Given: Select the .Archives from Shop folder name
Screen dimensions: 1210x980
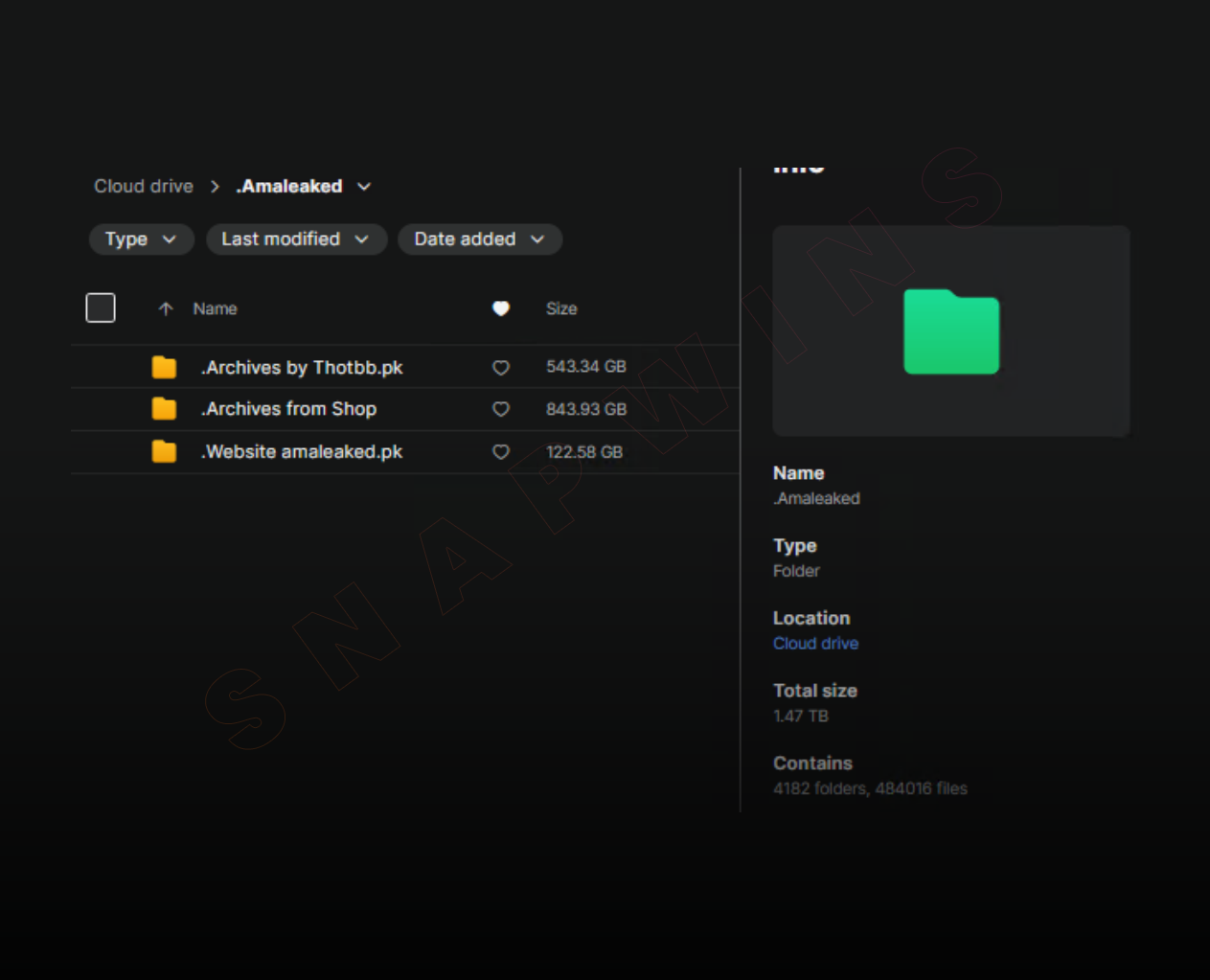Looking at the screenshot, I should (288, 409).
